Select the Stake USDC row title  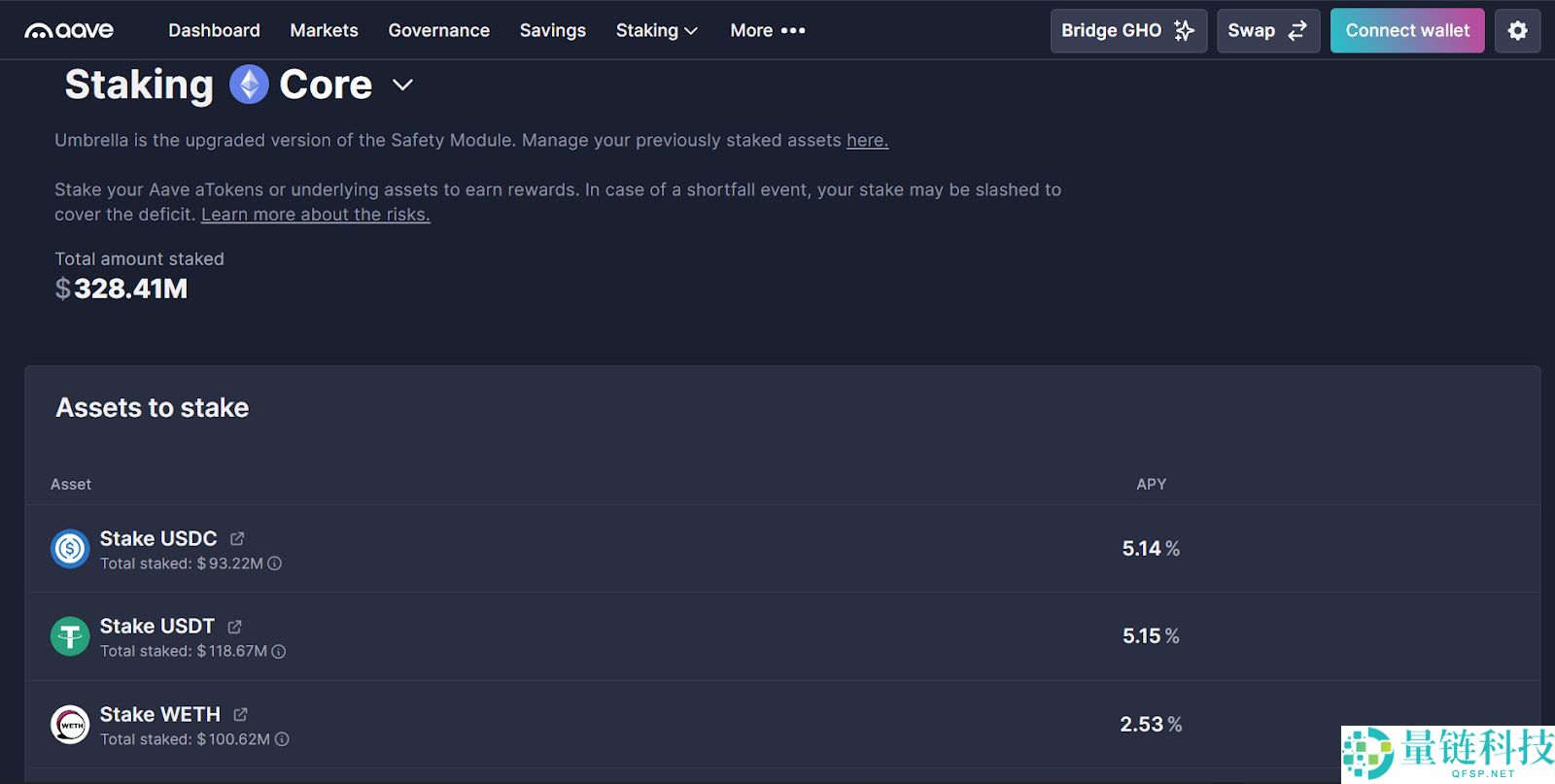158,538
